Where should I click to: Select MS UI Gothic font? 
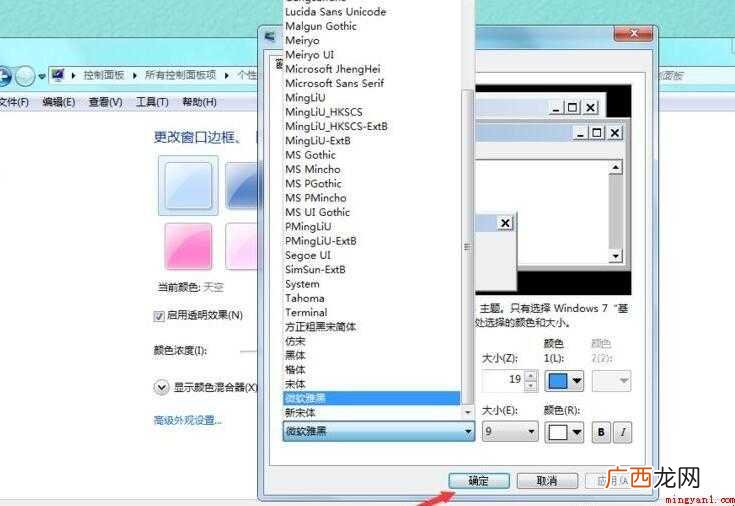pos(317,212)
